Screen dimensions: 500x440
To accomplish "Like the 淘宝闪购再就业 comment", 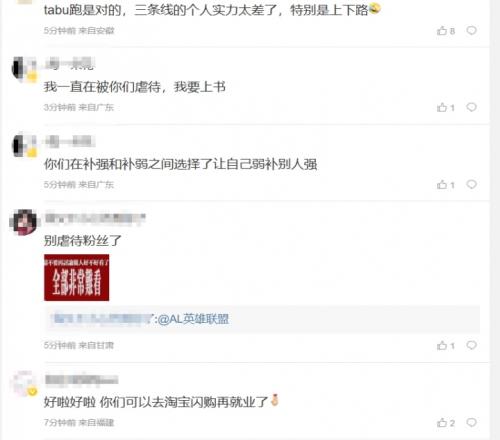I will (446, 423).
